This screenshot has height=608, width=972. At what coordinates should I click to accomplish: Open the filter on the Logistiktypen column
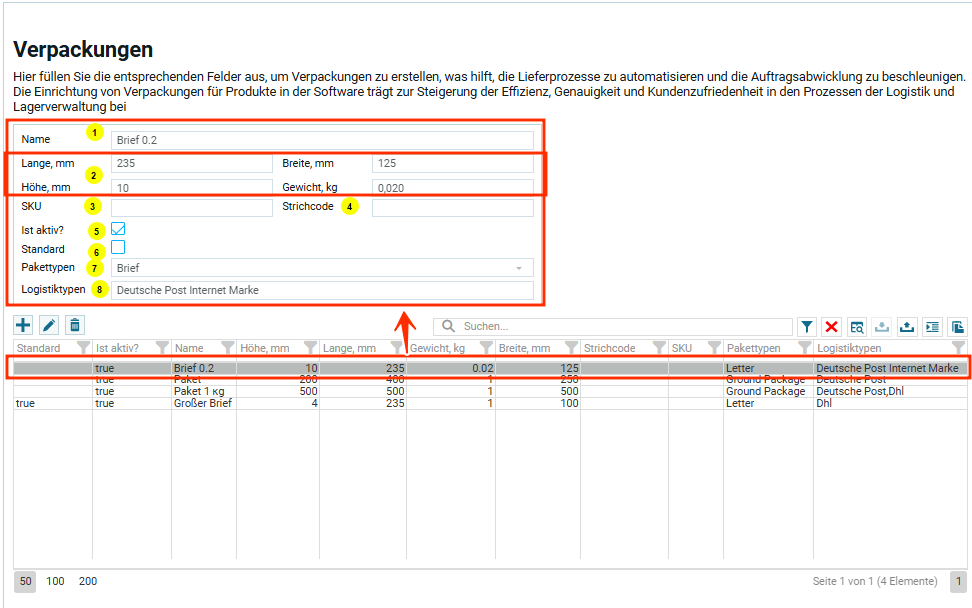[x=958, y=348]
